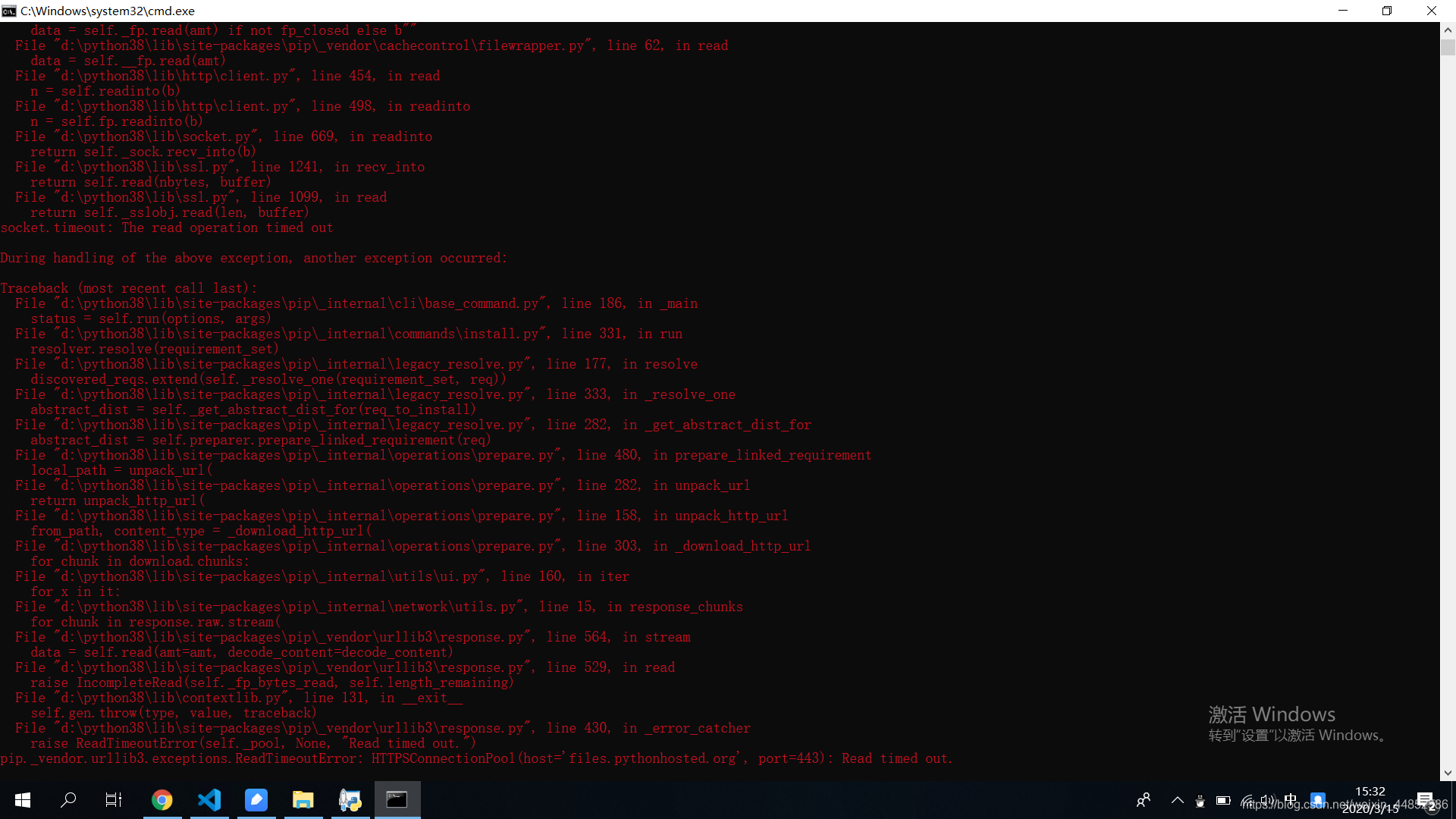1456x819 pixels.
Task: Open the Windows Start menu
Action: [x=23, y=799]
